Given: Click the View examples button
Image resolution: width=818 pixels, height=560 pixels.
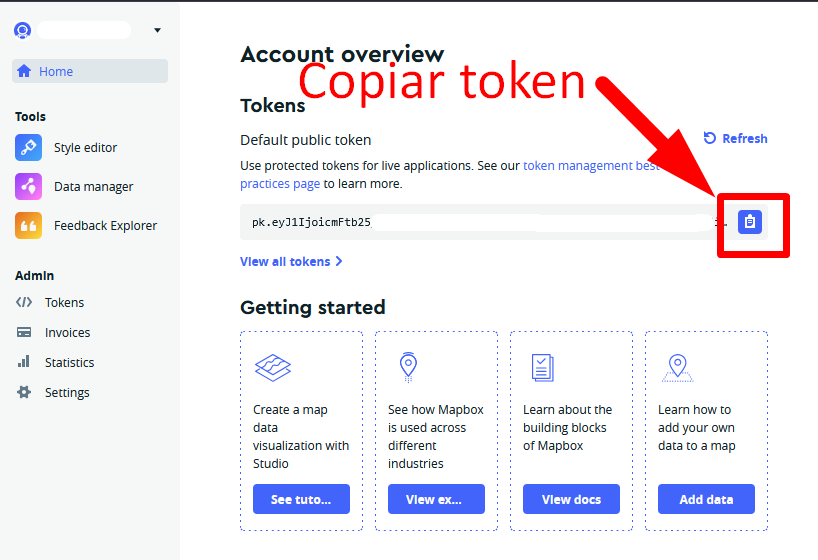Looking at the screenshot, I should pyautogui.click(x=436, y=499).
